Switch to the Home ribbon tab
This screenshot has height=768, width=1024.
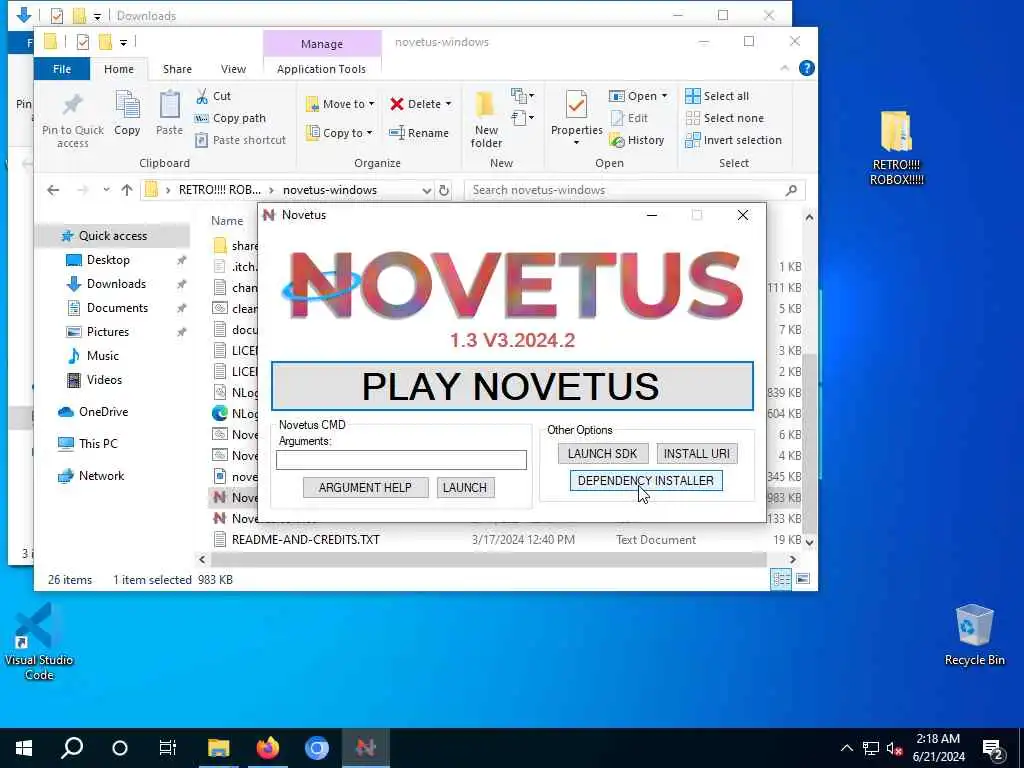point(119,69)
